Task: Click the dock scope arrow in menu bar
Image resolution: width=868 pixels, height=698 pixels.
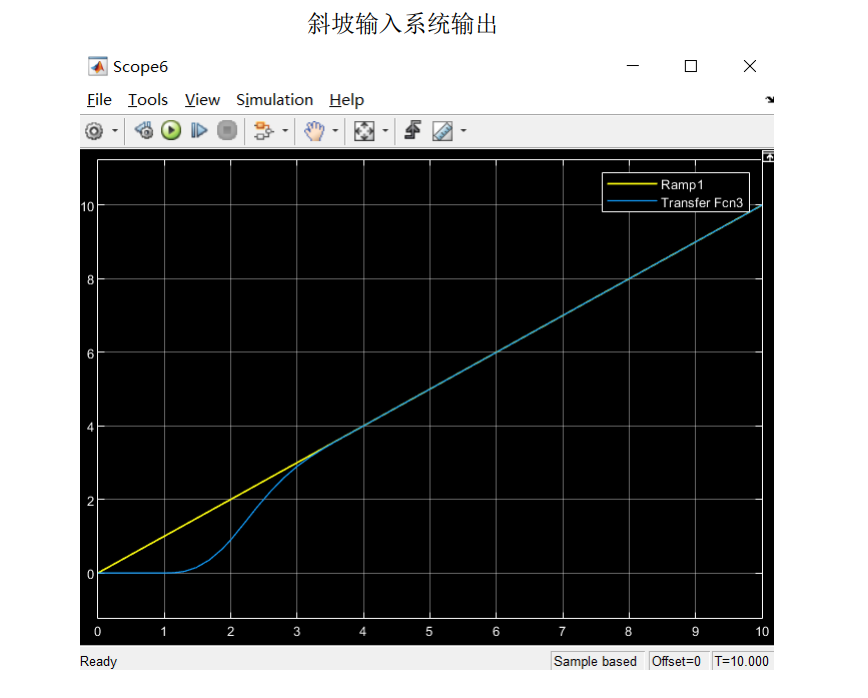Action: [769, 100]
